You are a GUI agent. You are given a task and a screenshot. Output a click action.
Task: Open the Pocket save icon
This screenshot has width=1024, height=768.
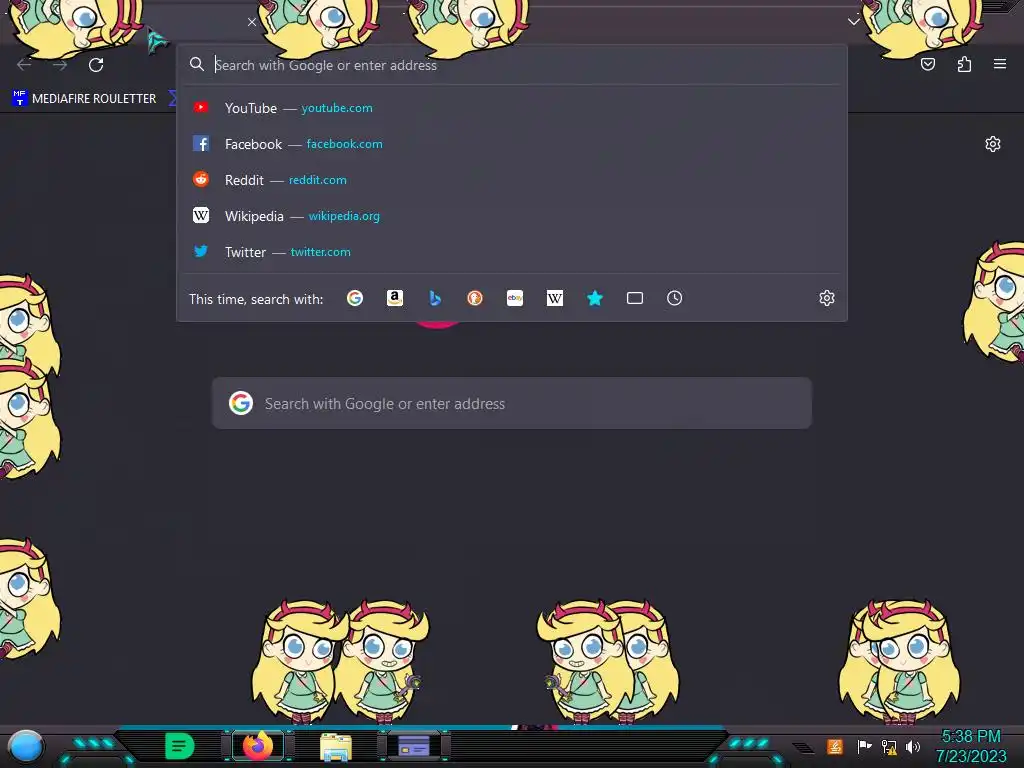point(928,64)
